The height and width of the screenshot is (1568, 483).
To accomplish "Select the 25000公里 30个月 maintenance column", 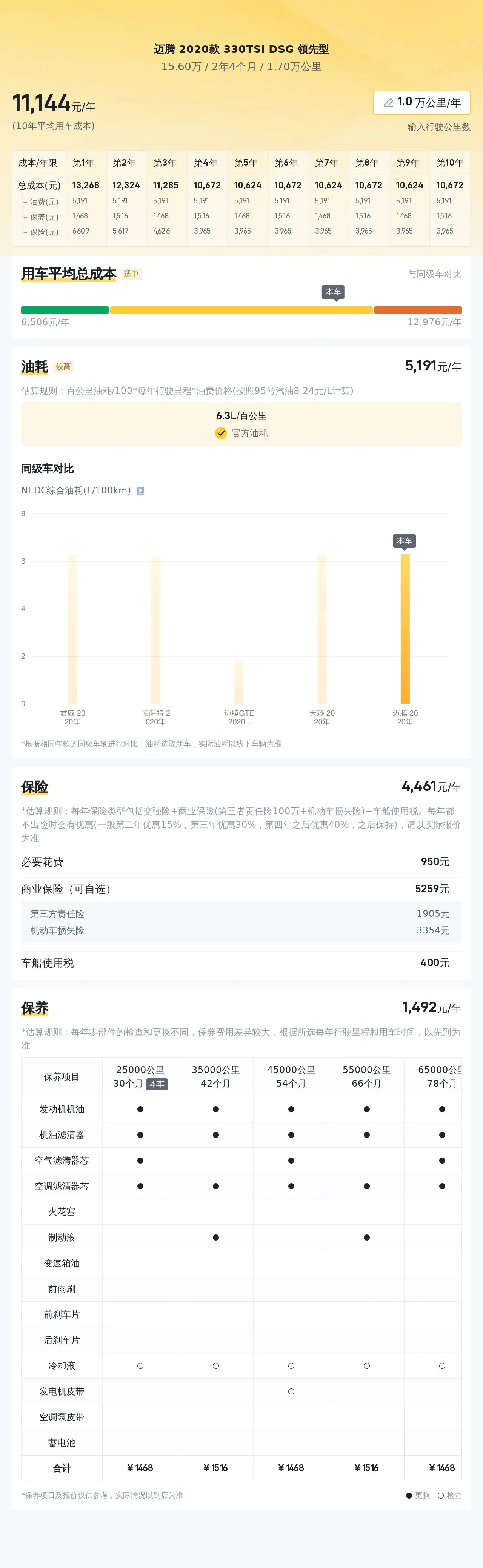I will point(140,1076).
